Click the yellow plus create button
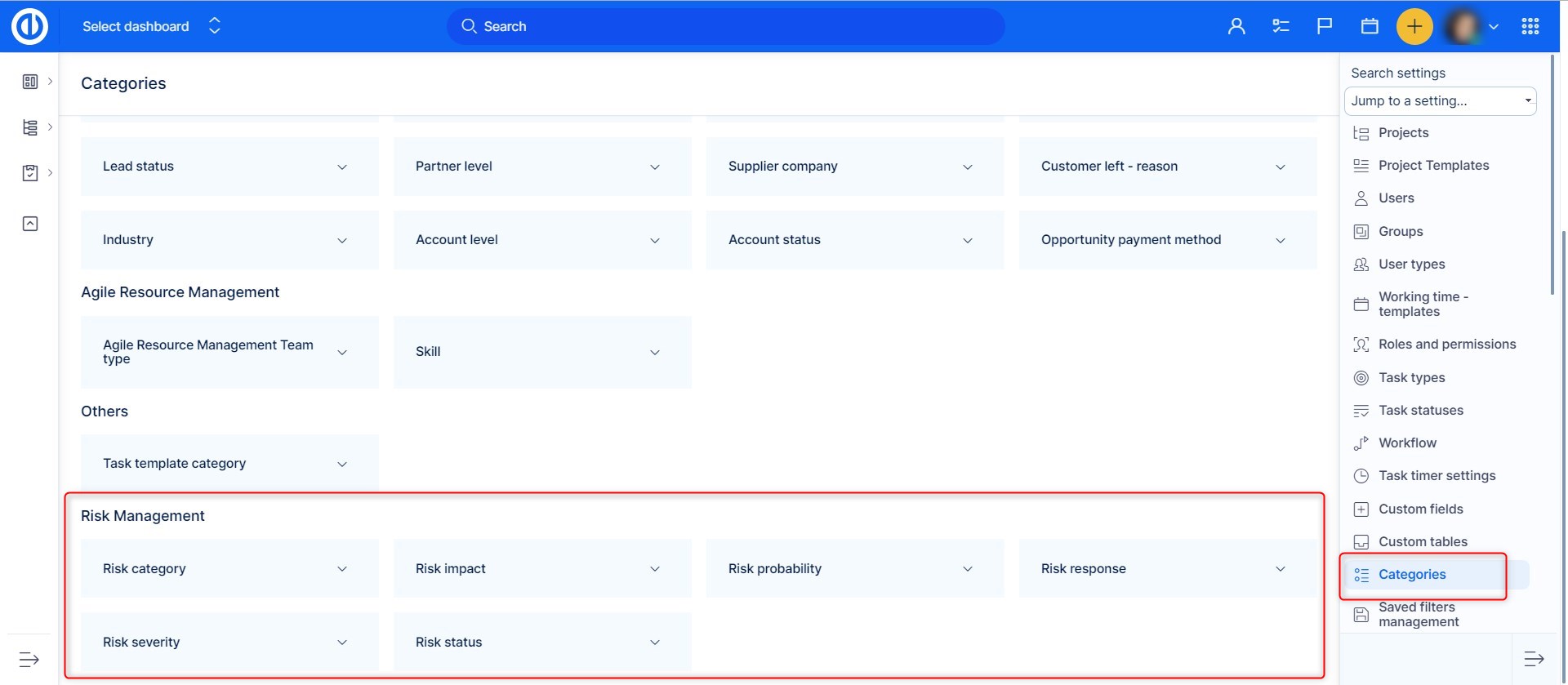 click(x=1414, y=26)
